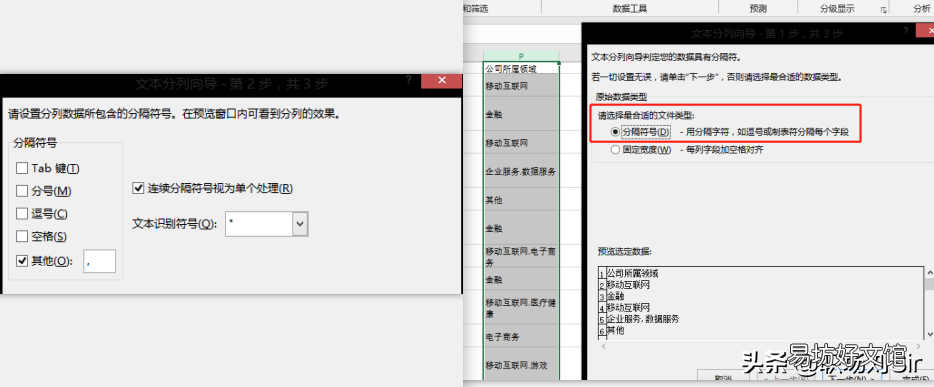
Task: Uncheck the 其他 delimiter checkbox
Action: [22, 261]
